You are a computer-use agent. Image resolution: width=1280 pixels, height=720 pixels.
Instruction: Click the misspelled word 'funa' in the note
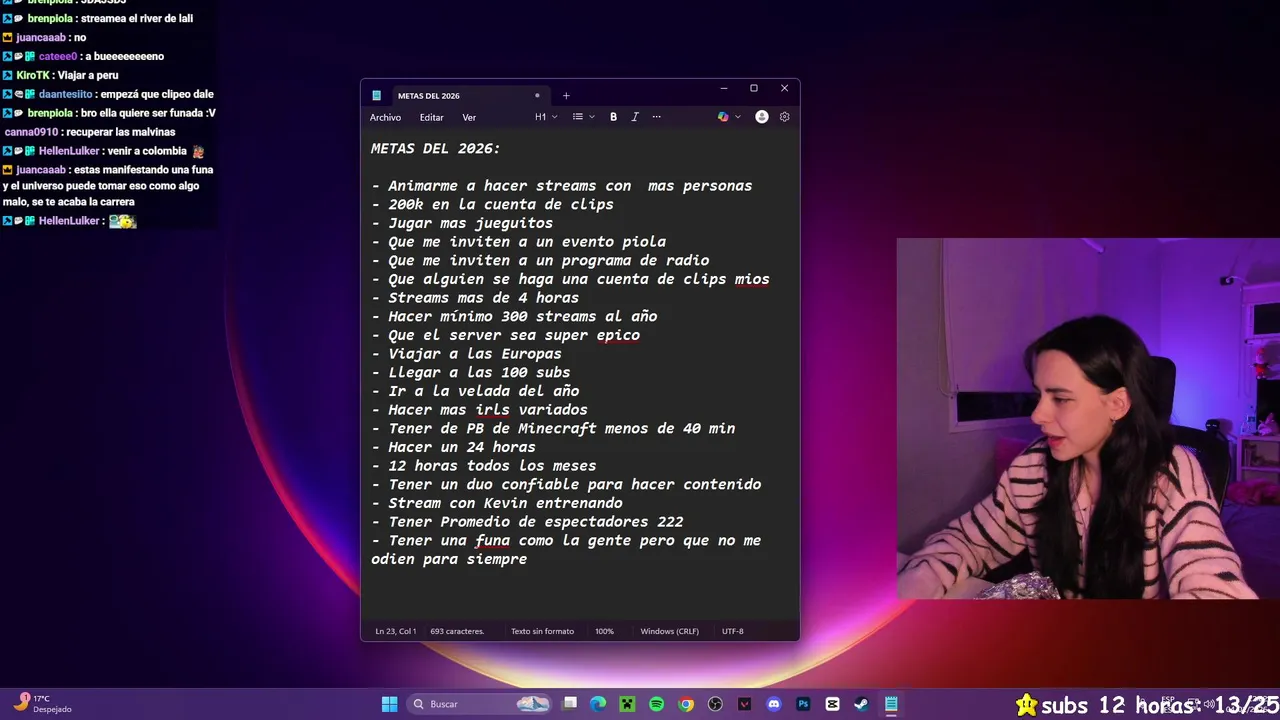point(492,541)
